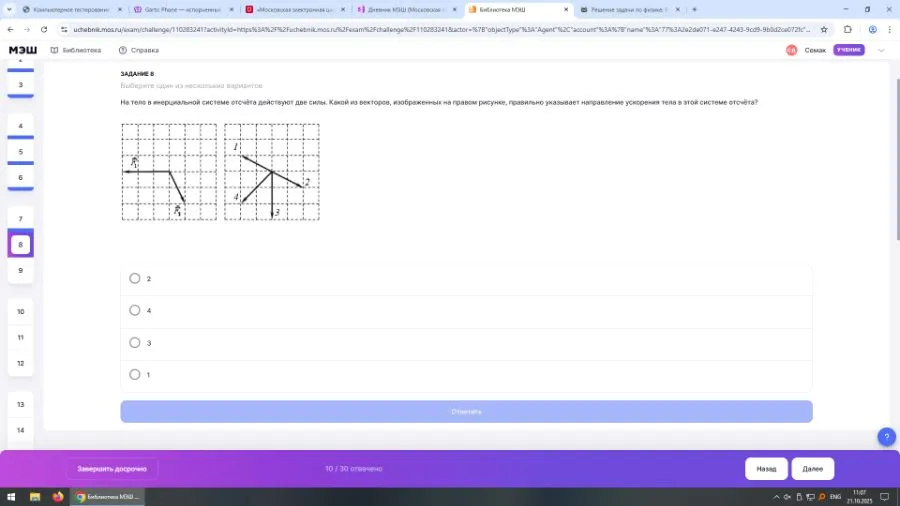The width and height of the screenshot is (900, 506).
Task: Switch to Решение задач по физике tab
Action: pyautogui.click(x=630, y=10)
